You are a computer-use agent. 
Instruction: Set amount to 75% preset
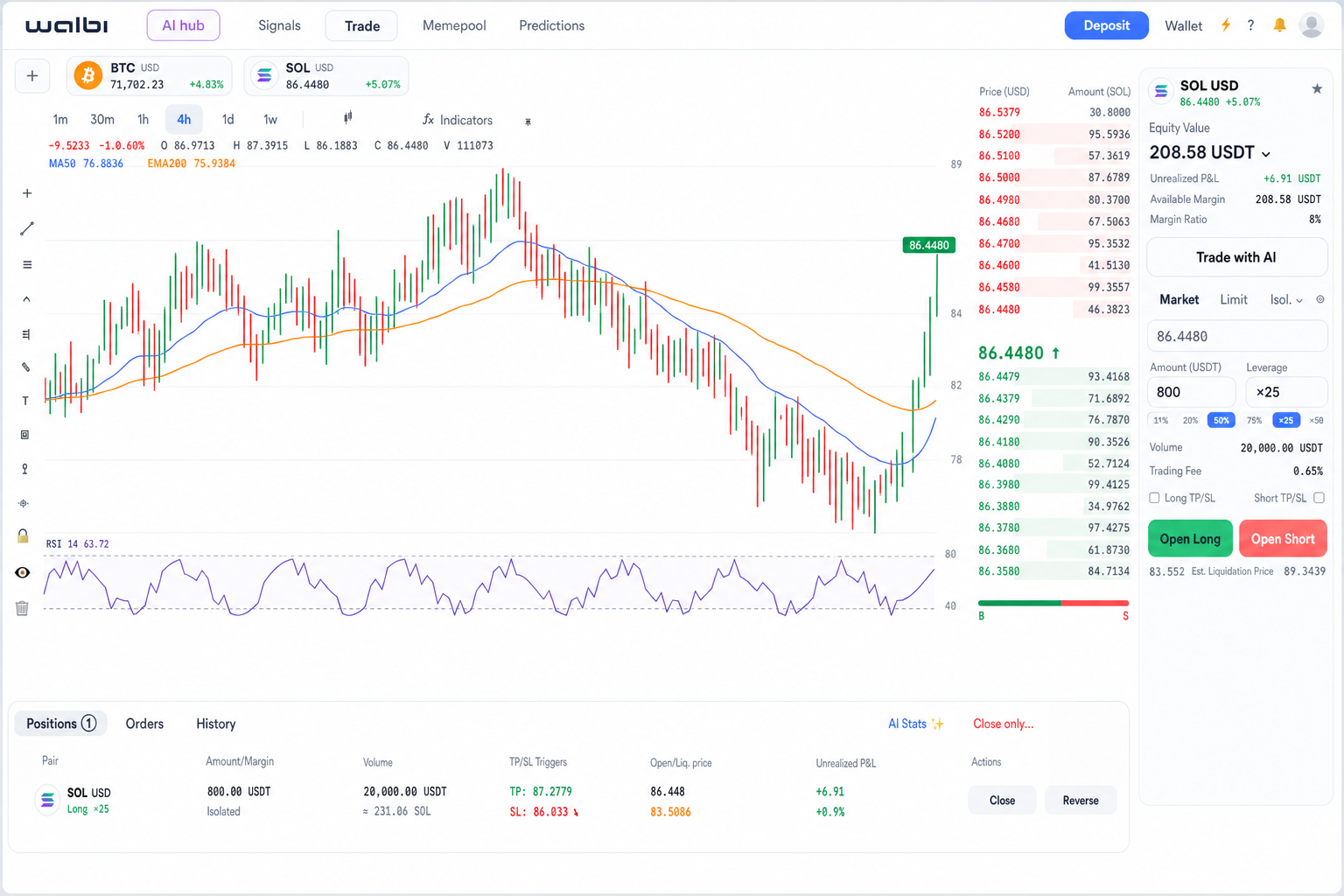click(1254, 420)
